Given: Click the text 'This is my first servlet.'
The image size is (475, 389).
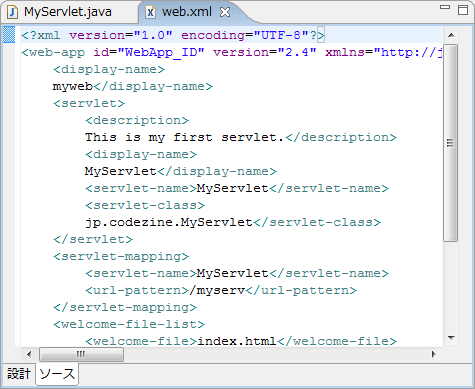Looking at the screenshot, I should [x=184, y=137].
